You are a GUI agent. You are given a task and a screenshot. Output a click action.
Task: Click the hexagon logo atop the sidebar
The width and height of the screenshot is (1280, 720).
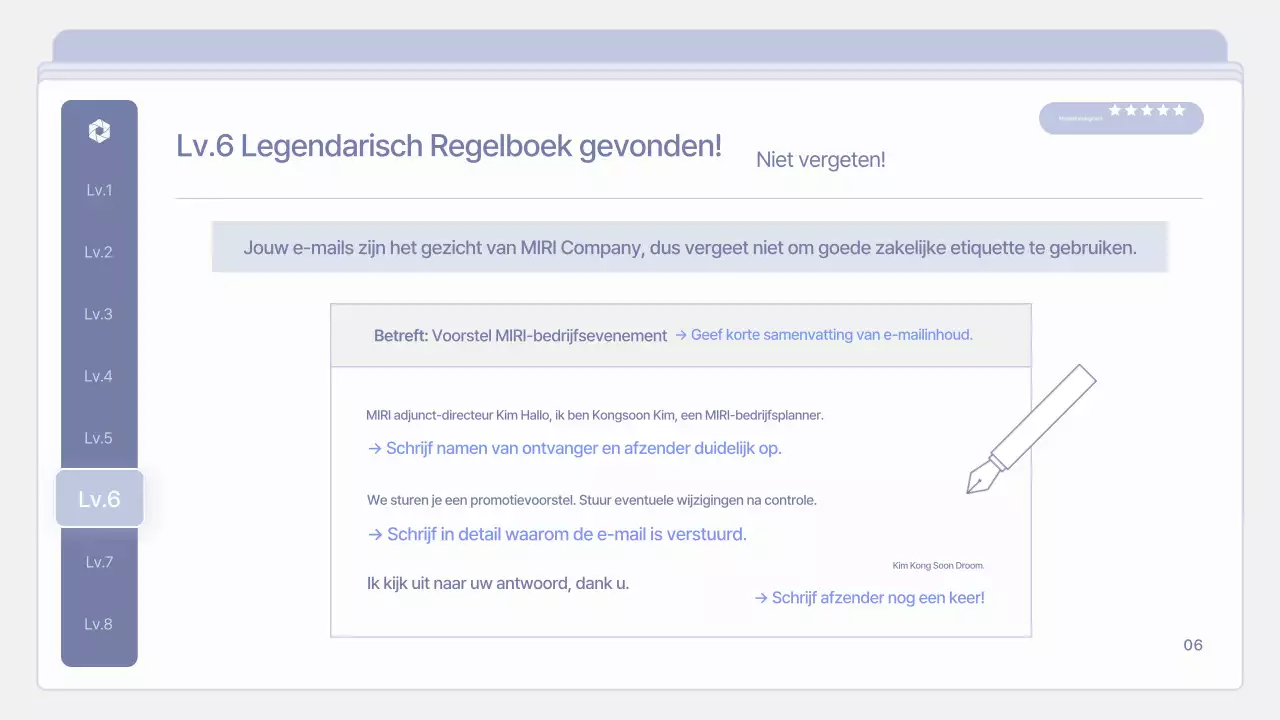(99, 130)
